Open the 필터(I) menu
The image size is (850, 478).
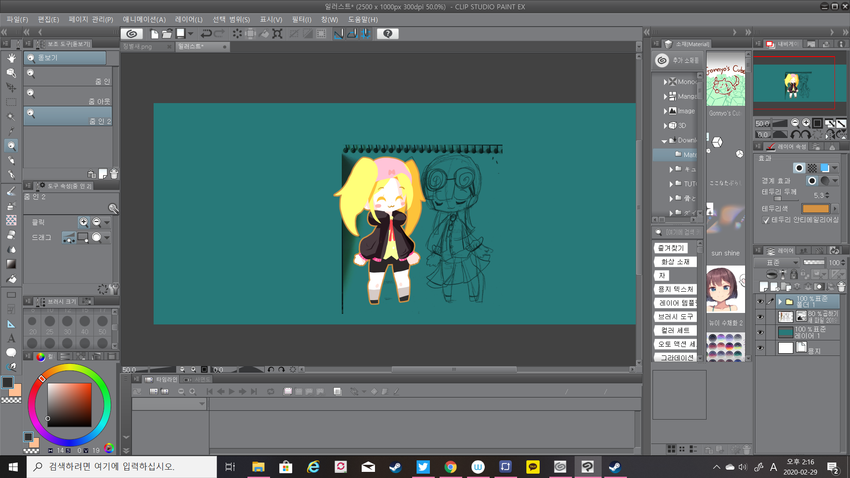click(301, 20)
